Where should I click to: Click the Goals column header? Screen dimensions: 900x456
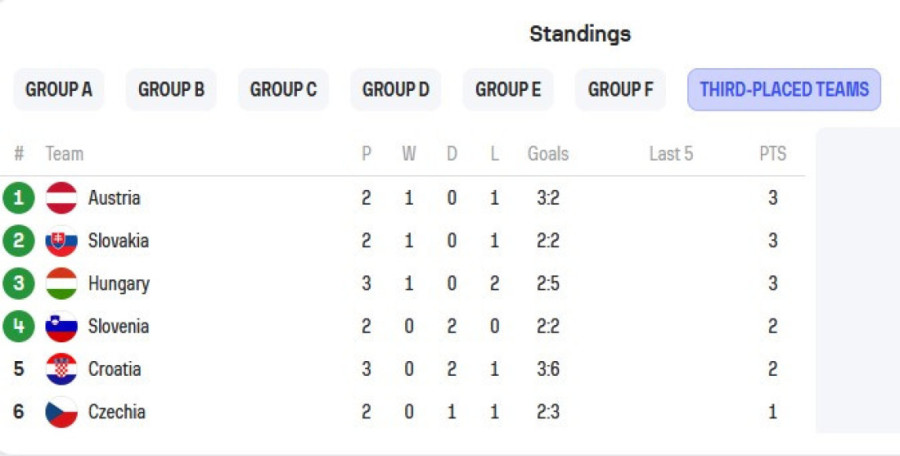pyautogui.click(x=548, y=154)
